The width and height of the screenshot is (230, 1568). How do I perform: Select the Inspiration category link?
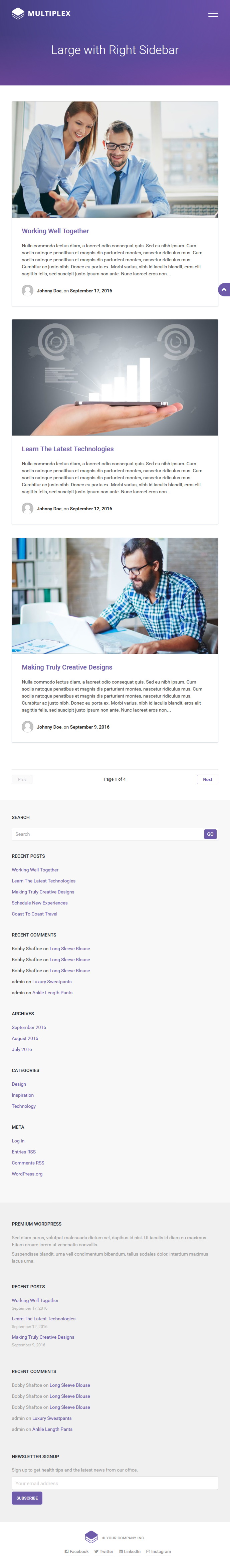click(x=22, y=1095)
